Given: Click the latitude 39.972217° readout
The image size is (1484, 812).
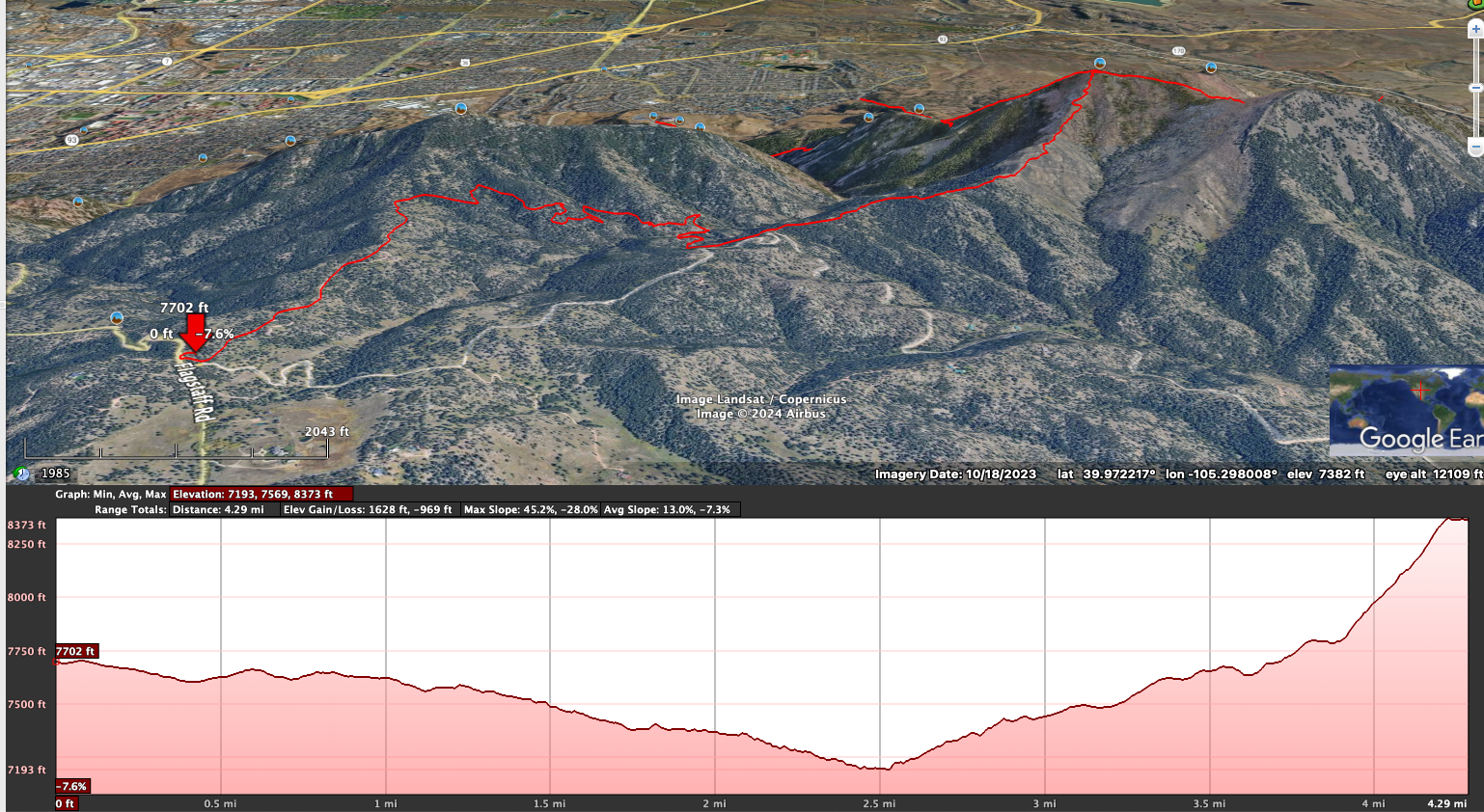Looking at the screenshot, I should tap(1107, 474).
